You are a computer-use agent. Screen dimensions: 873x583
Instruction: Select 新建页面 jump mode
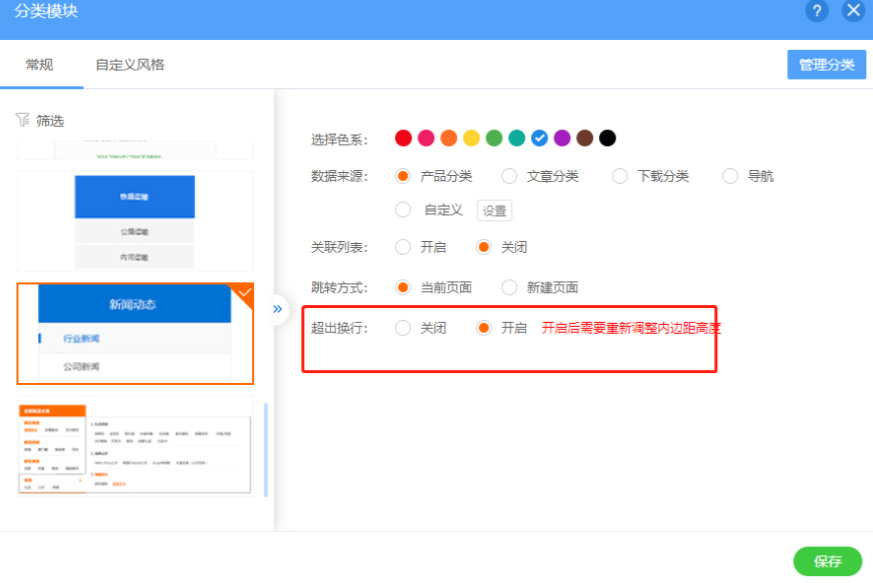[510, 287]
